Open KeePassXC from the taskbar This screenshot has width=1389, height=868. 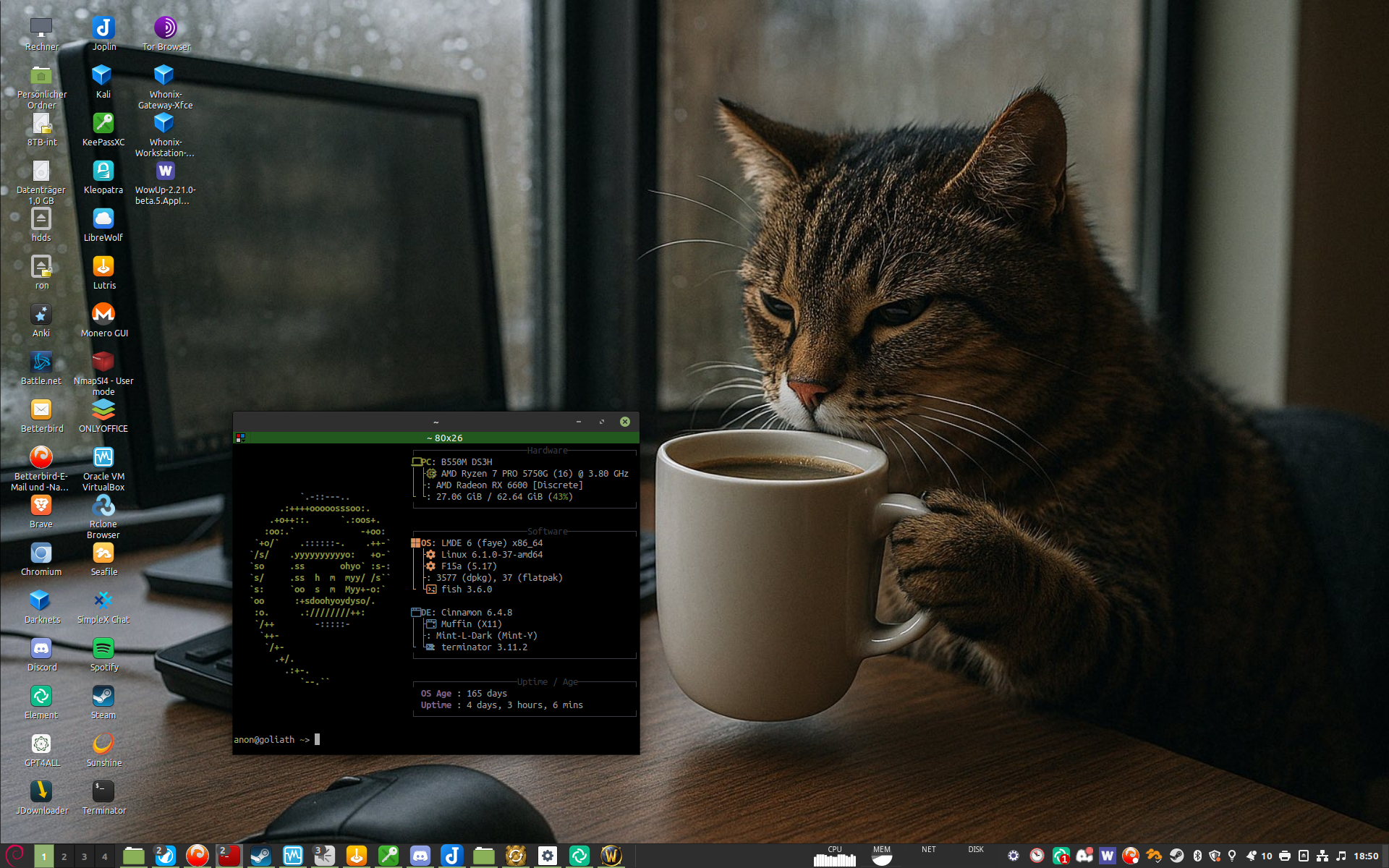[388, 856]
